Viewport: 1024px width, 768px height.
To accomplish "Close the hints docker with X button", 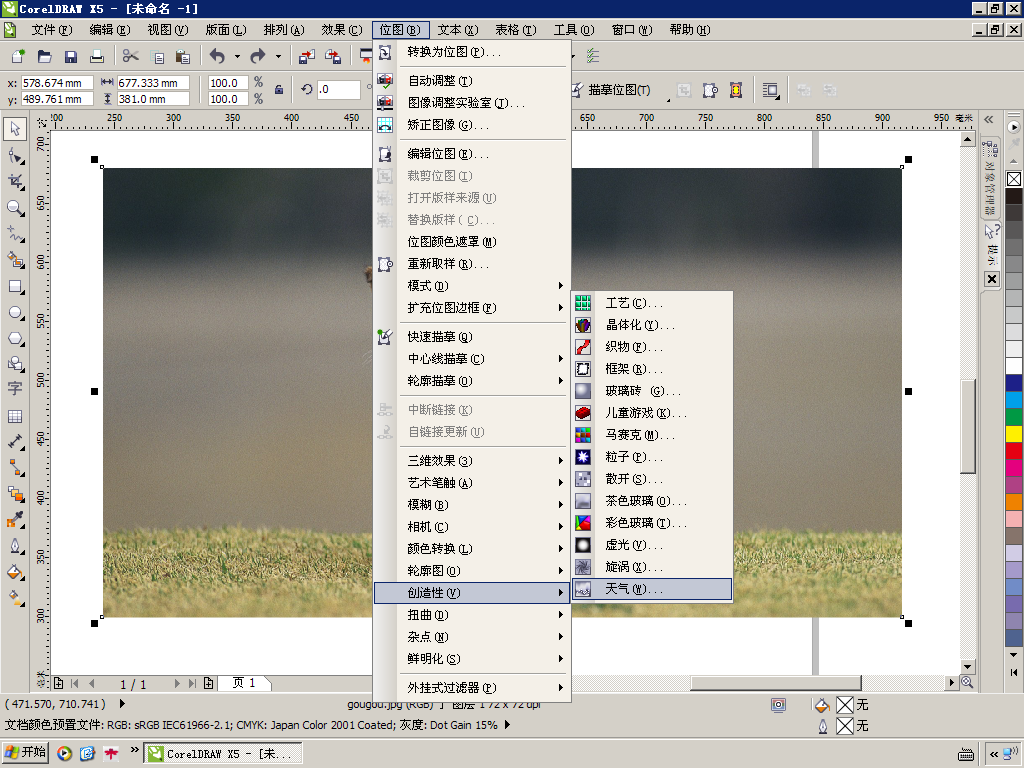I will 992,279.
